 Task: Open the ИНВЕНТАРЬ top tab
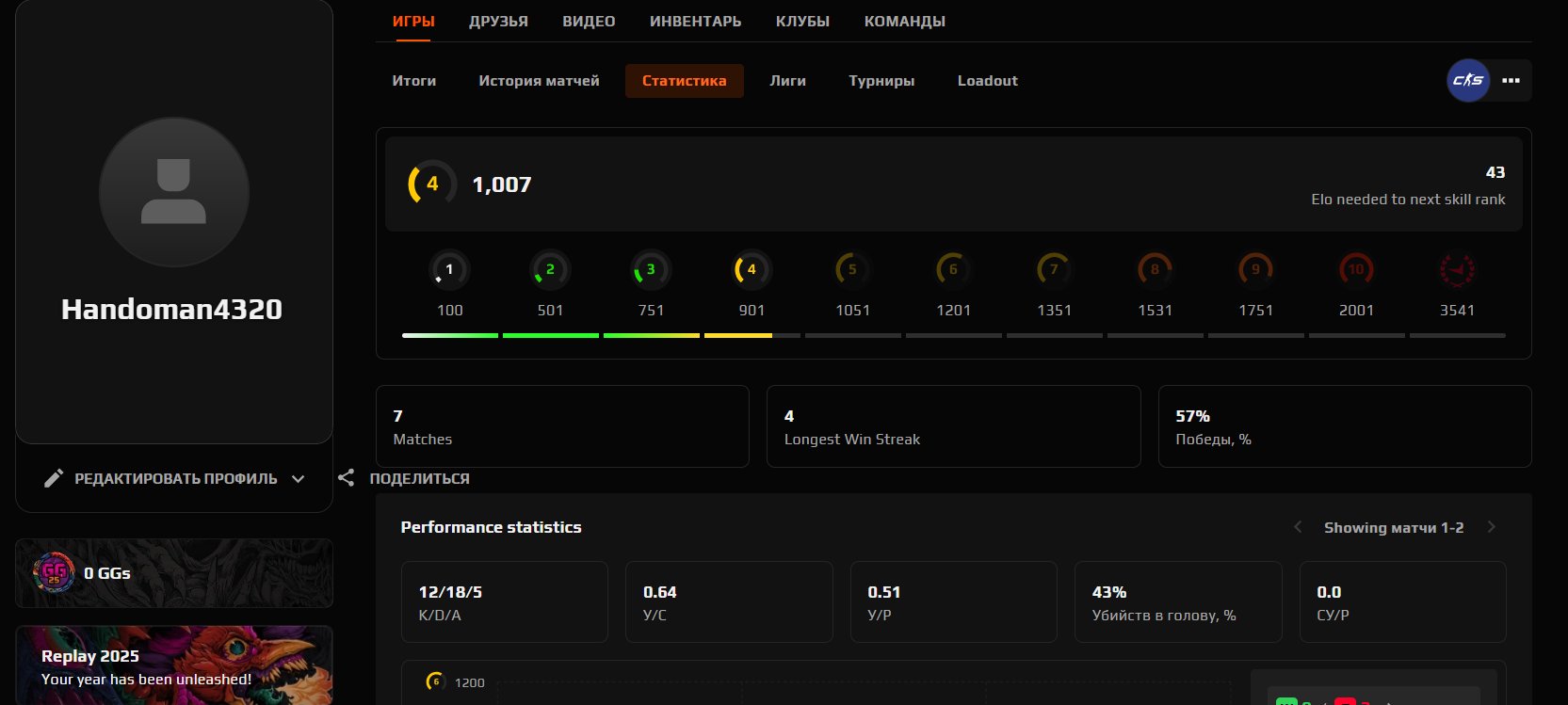(696, 21)
